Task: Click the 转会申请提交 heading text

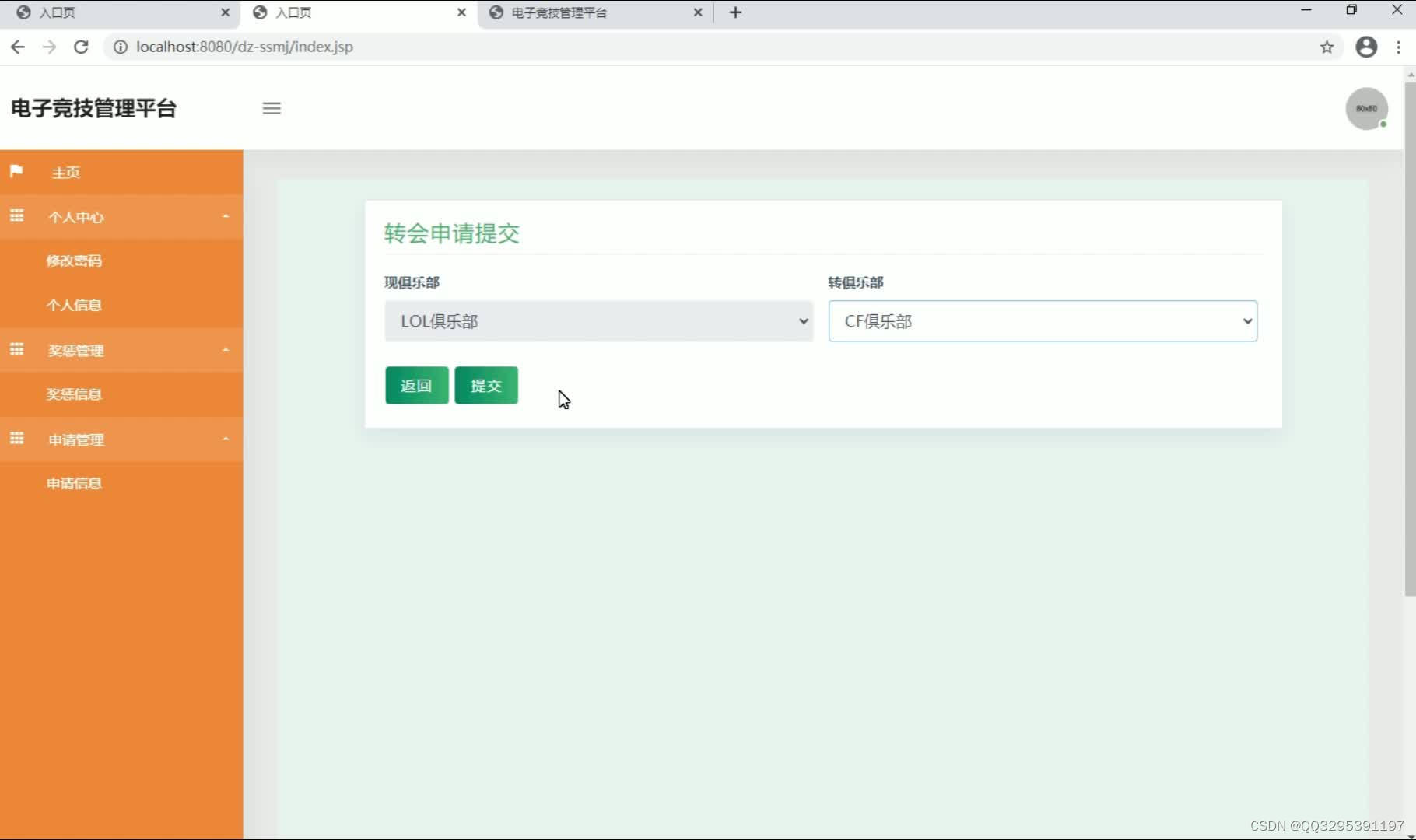Action: click(452, 233)
